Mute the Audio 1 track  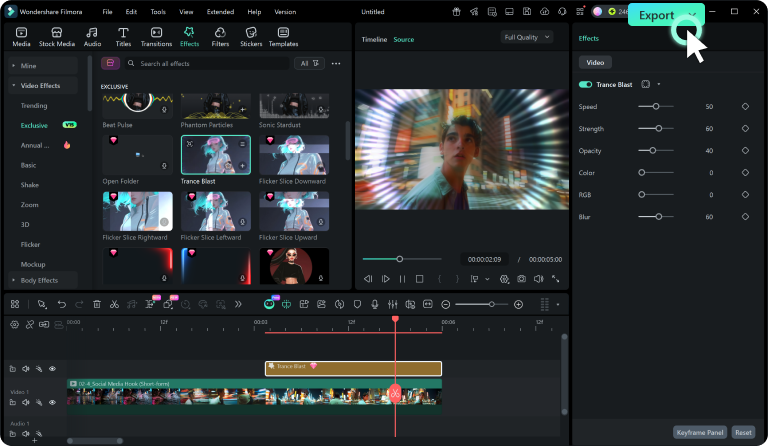coord(25,434)
